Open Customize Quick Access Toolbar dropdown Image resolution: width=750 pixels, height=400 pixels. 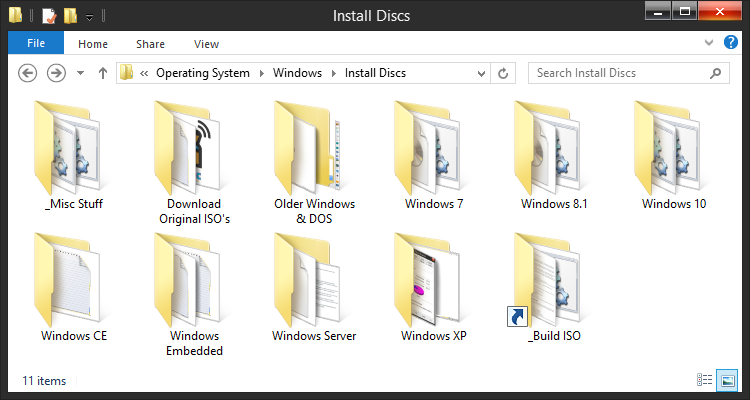tap(89, 17)
